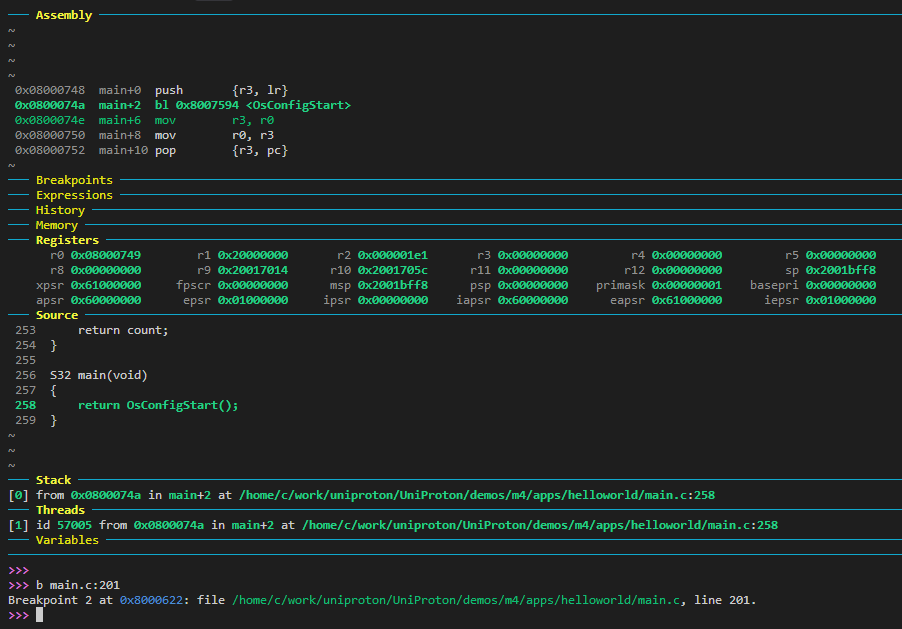Screen dimensions: 902x629
Task: Click r9 register value 0x20017014
Action: [253, 270]
